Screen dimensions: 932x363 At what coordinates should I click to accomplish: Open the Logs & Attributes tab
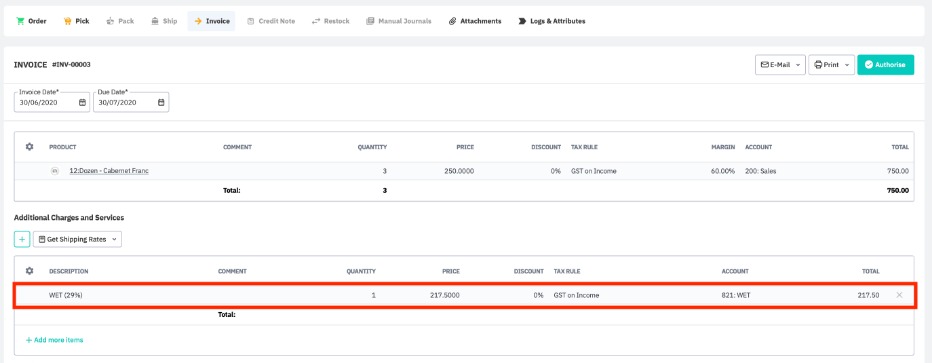coord(552,21)
